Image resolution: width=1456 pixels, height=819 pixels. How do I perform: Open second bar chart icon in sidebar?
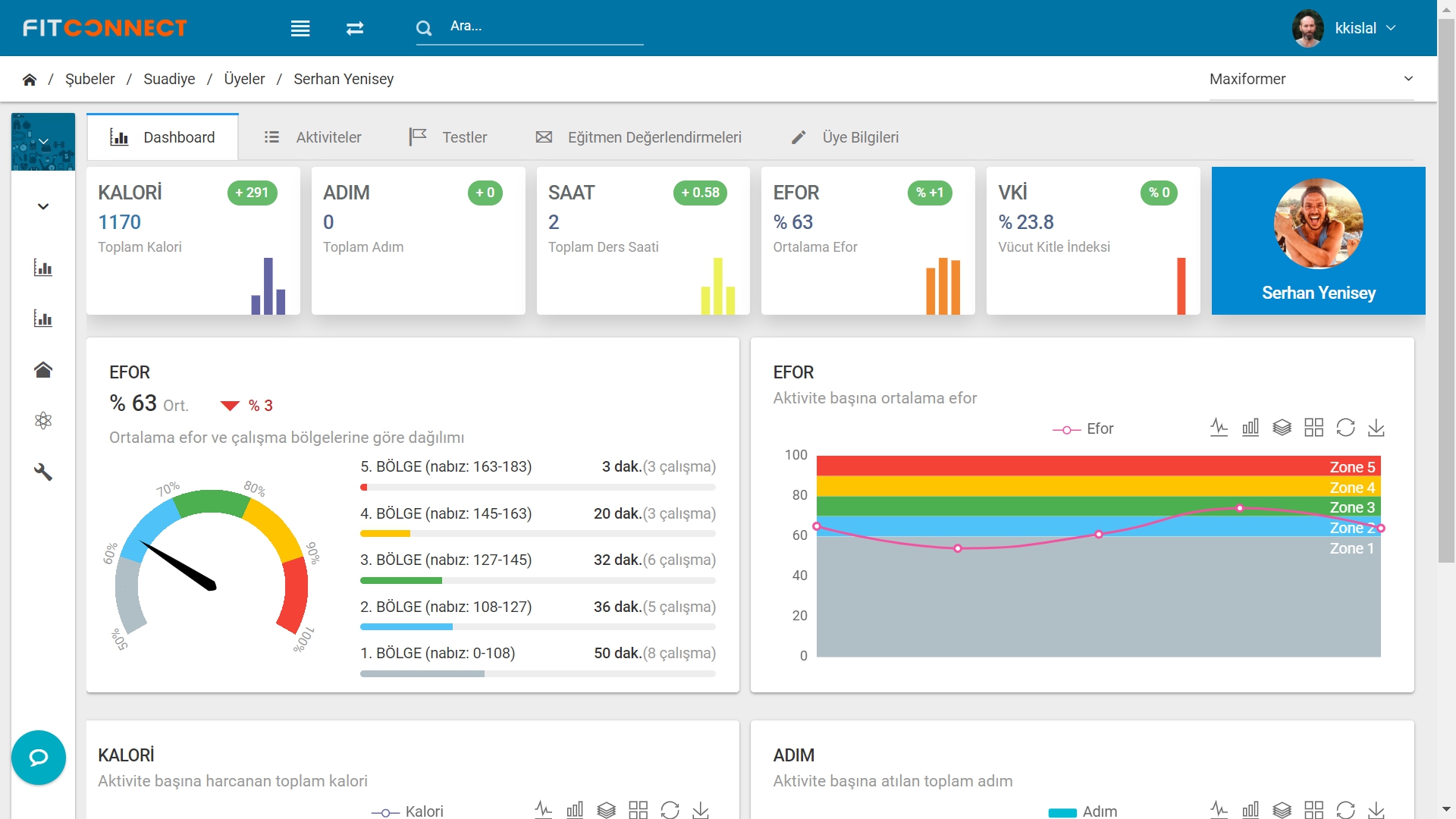click(x=43, y=318)
